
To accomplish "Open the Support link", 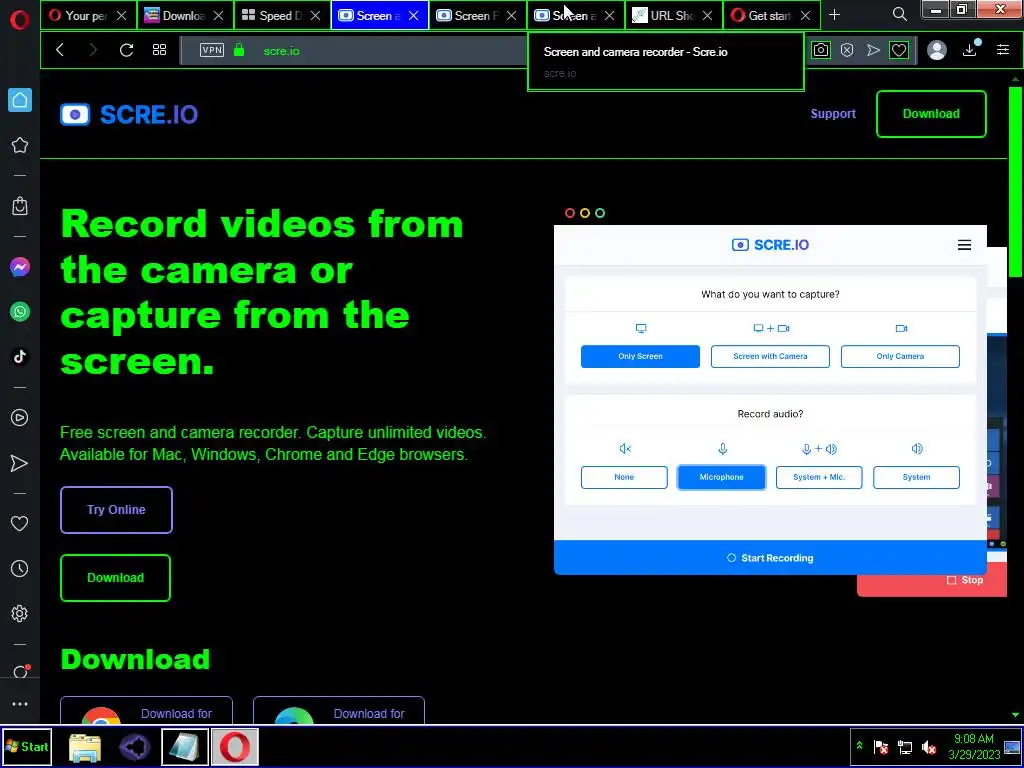I will pyautogui.click(x=833, y=114).
